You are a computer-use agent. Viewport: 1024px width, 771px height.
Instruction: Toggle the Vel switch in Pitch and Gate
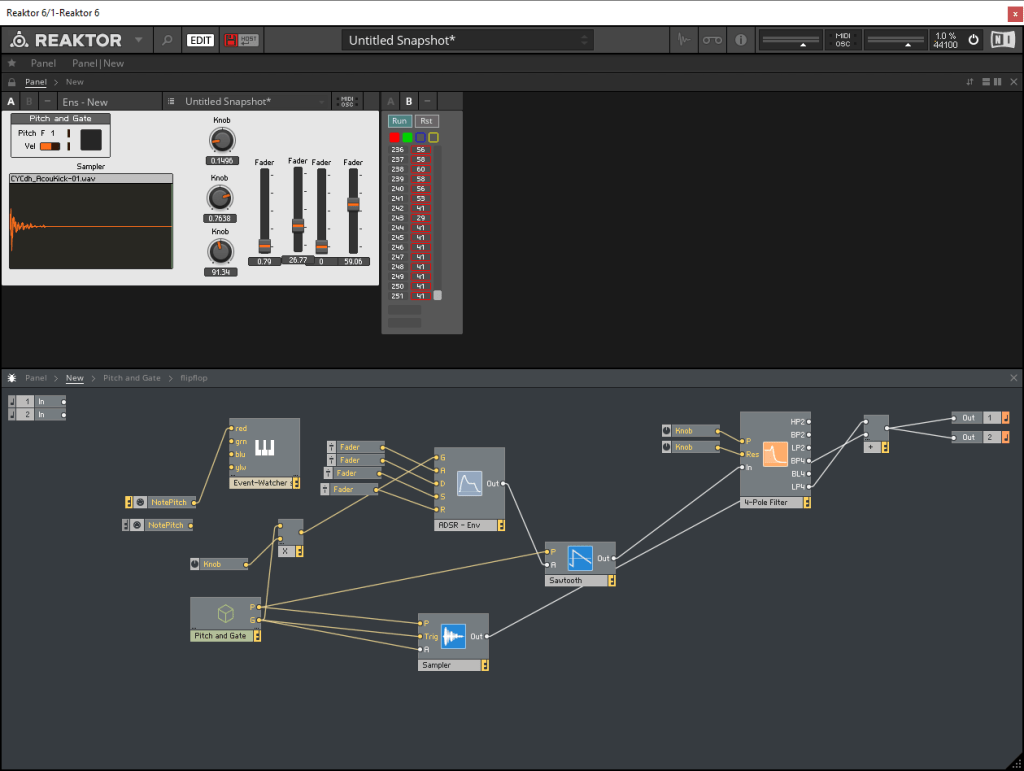pos(49,146)
